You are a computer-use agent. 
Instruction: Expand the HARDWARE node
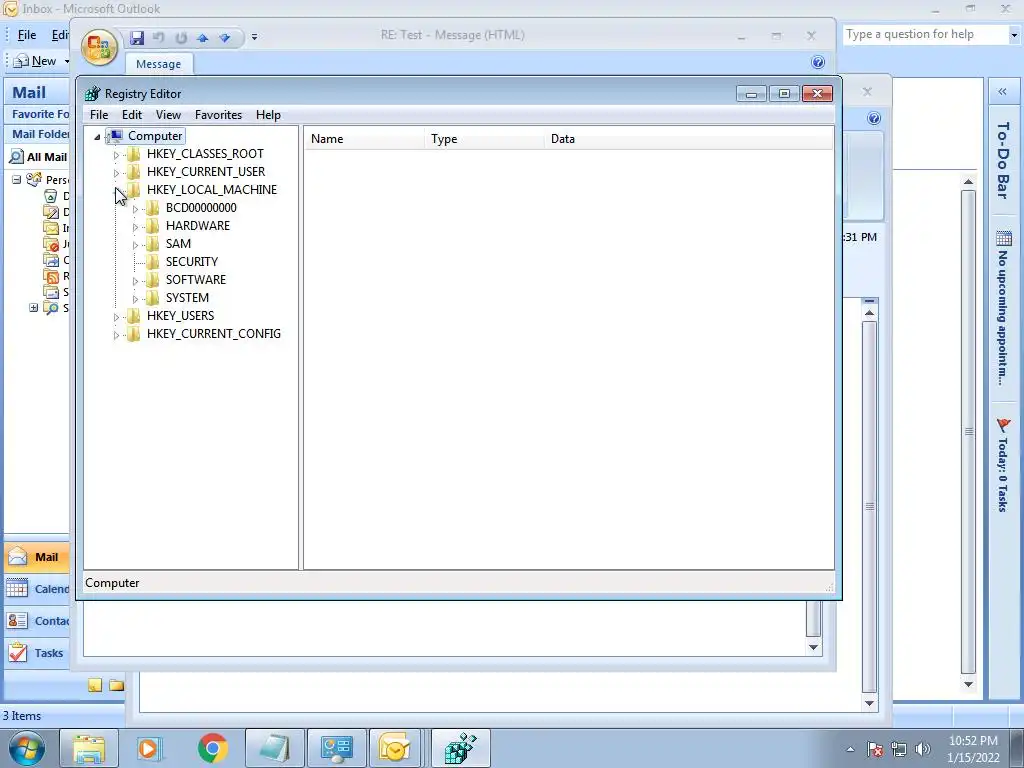135,227
